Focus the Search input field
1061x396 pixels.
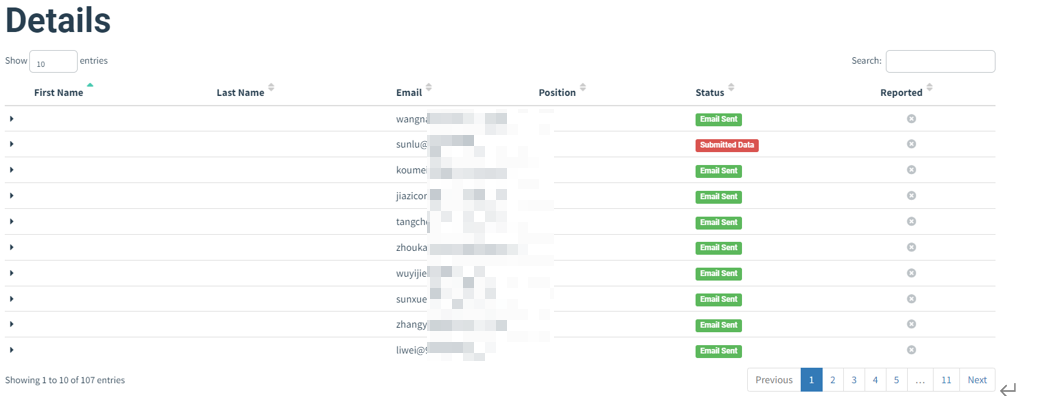[941, 61]
